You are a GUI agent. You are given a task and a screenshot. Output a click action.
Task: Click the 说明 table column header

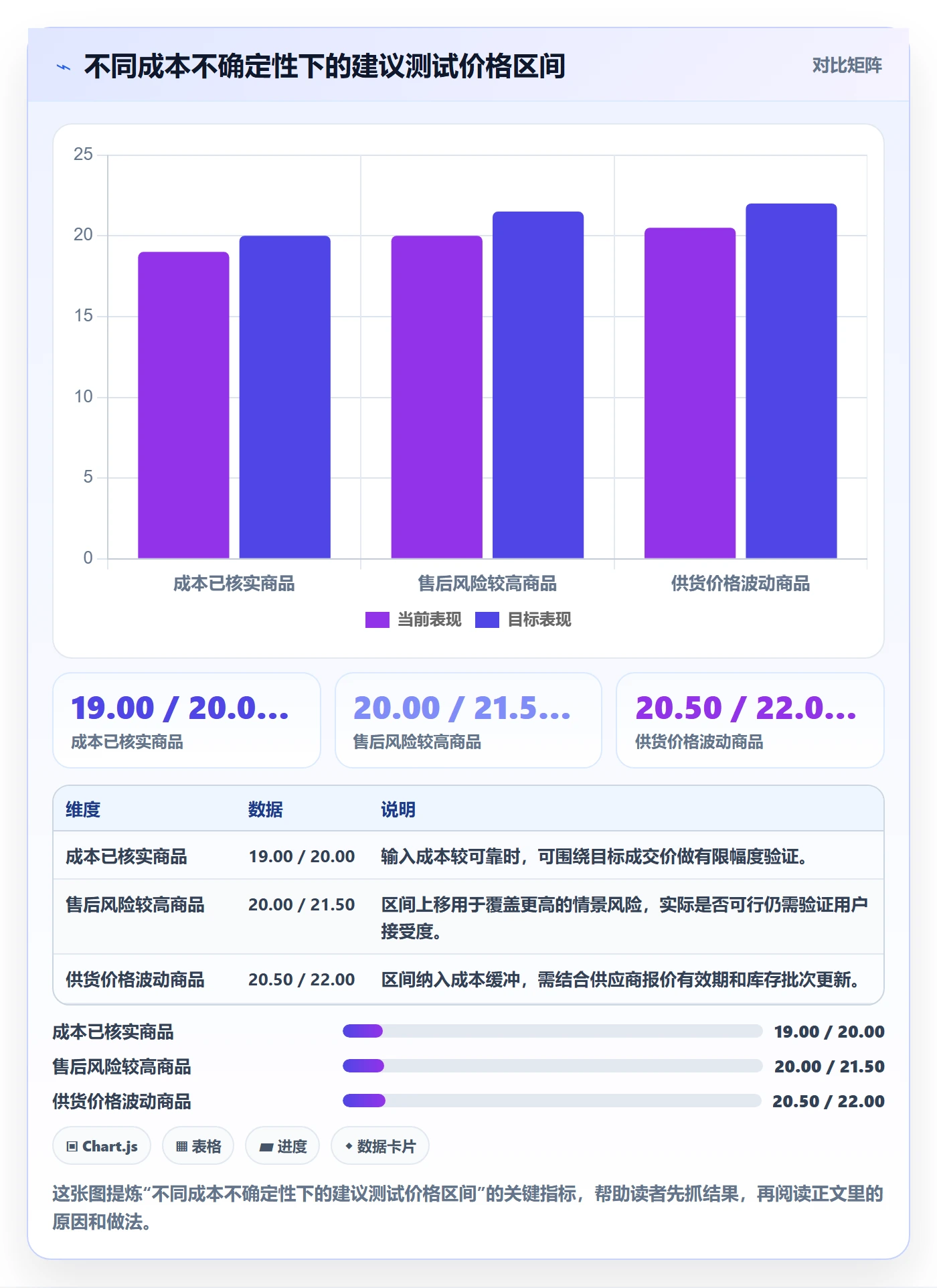click(x=398, y=809)
